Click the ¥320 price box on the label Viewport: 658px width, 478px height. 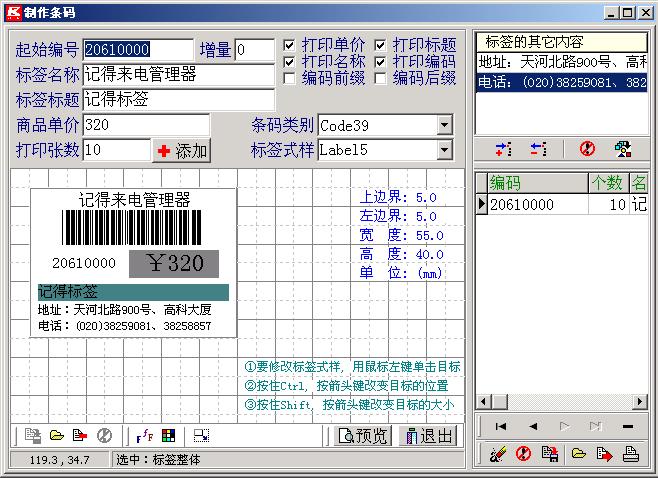pyautogui.click(x=174, y=264)
